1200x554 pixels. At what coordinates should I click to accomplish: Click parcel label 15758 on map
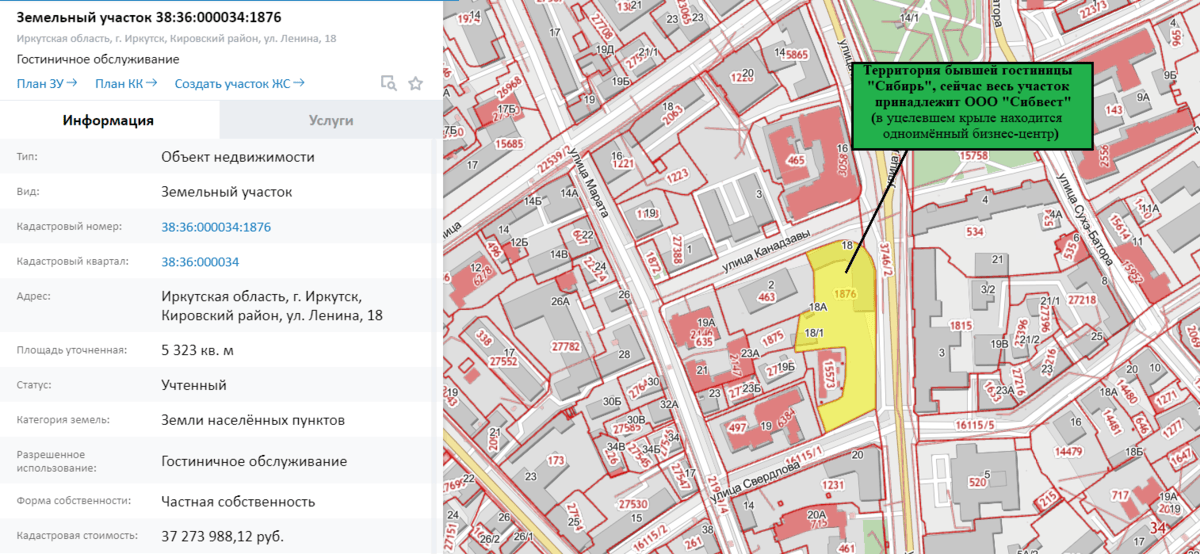pyautogui.click(x=974, y=156)
